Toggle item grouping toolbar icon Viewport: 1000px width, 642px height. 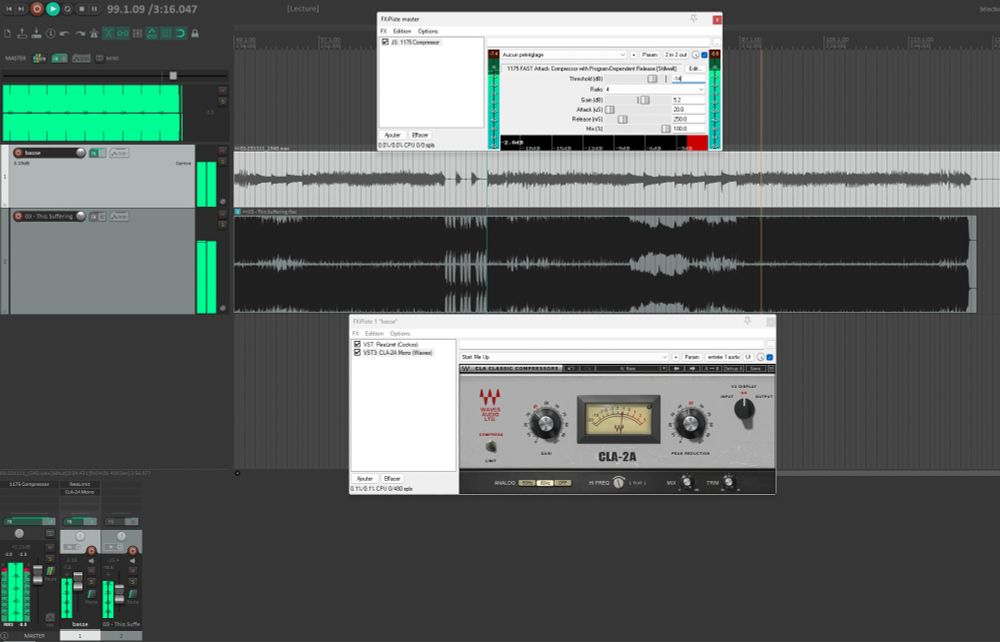pyautogui.click(x=122, y=33)
